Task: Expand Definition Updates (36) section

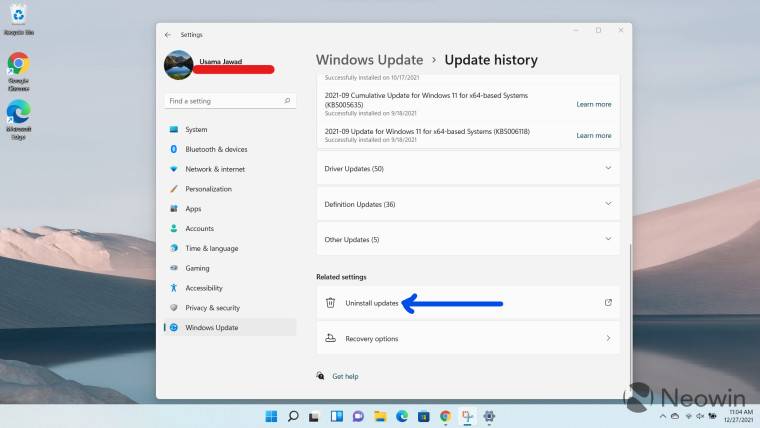Action: (608, 204)
